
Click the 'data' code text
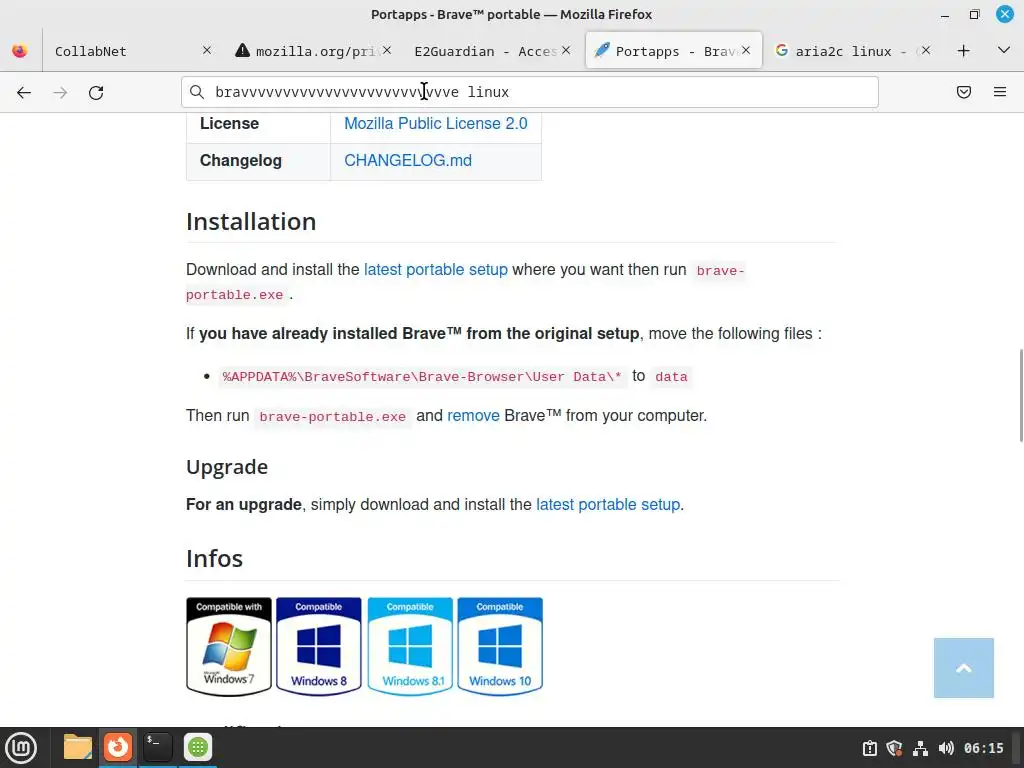[x=671, y=377]
